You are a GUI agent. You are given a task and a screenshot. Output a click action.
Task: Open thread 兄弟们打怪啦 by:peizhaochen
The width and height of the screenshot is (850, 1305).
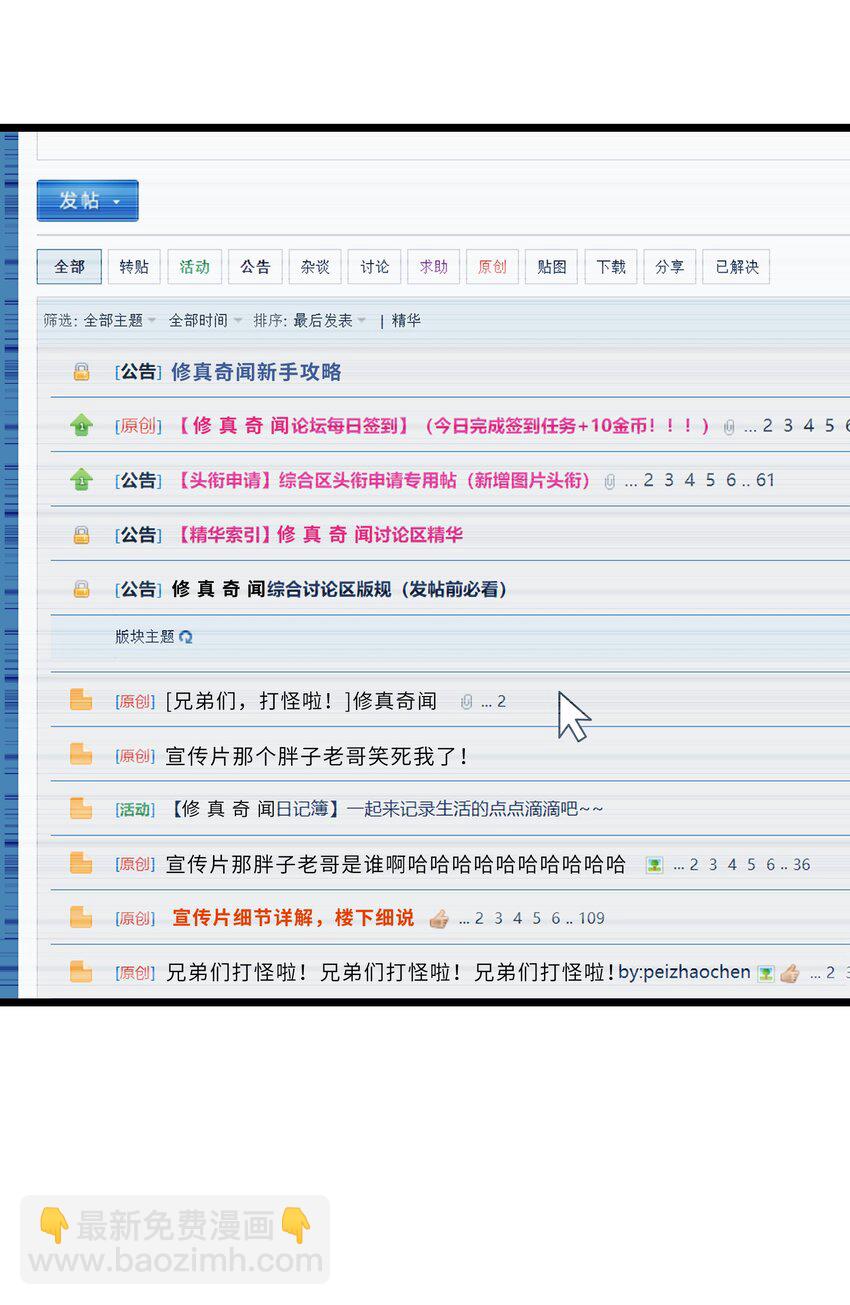coord(458,972)
